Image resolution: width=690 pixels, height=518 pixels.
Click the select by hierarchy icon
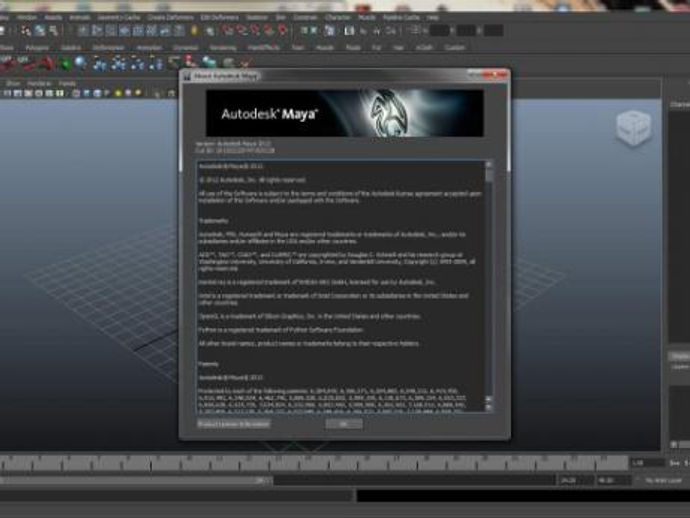point(26,30)
